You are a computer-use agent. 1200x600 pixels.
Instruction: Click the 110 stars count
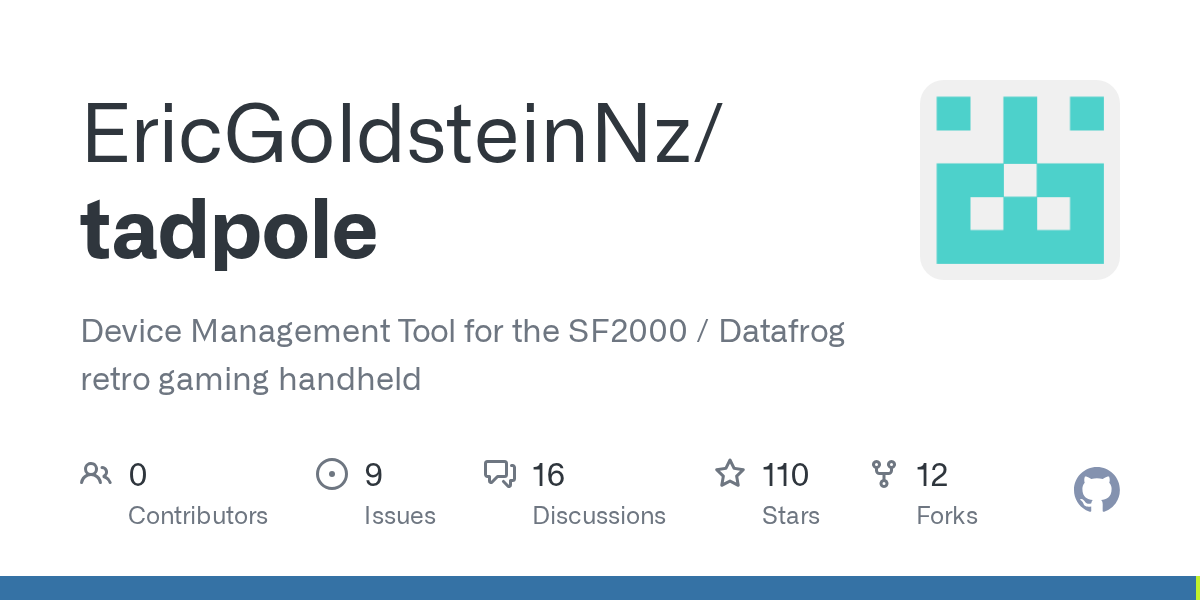click(785, 475)
